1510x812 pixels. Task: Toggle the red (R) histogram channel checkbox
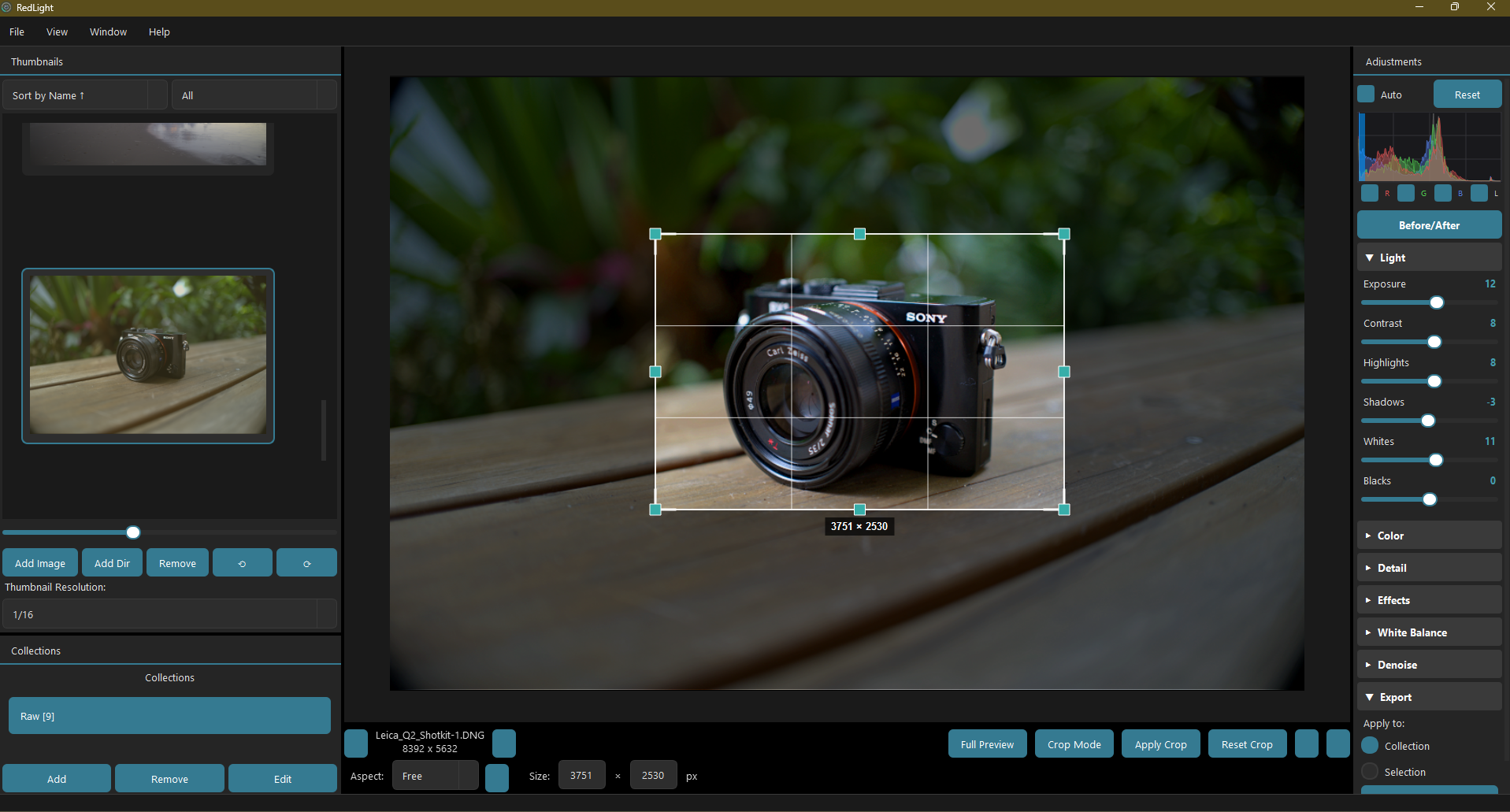(x=1370, y=193)
